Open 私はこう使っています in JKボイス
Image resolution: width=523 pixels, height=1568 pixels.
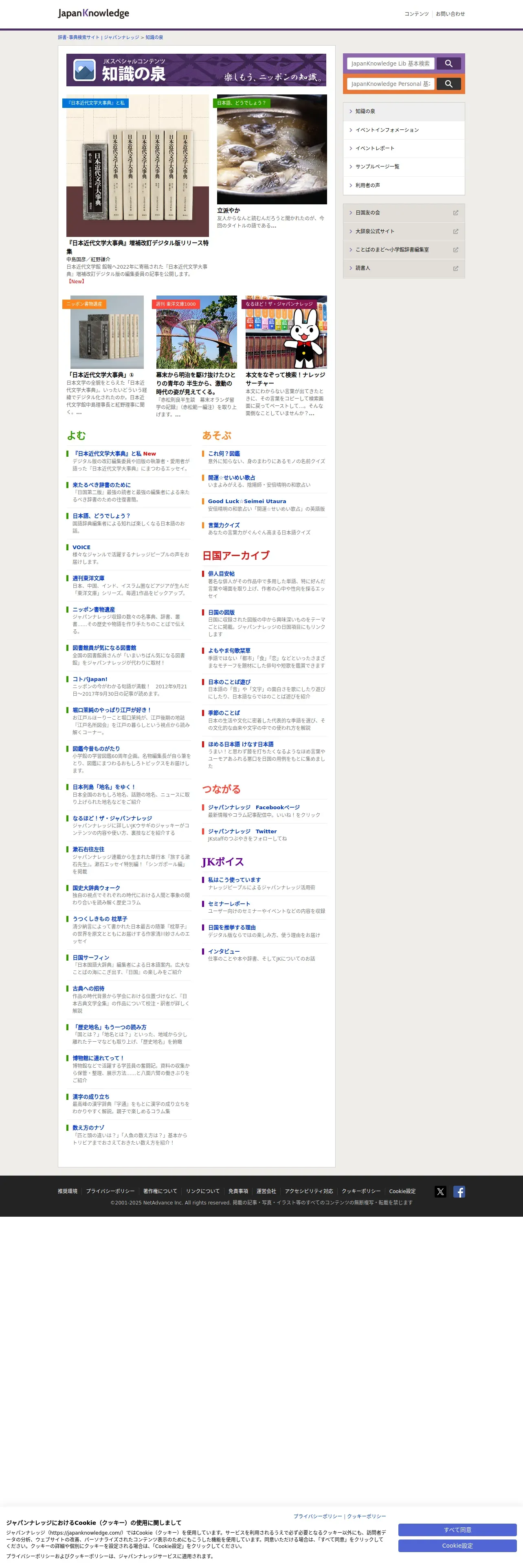tap(234, 880)
